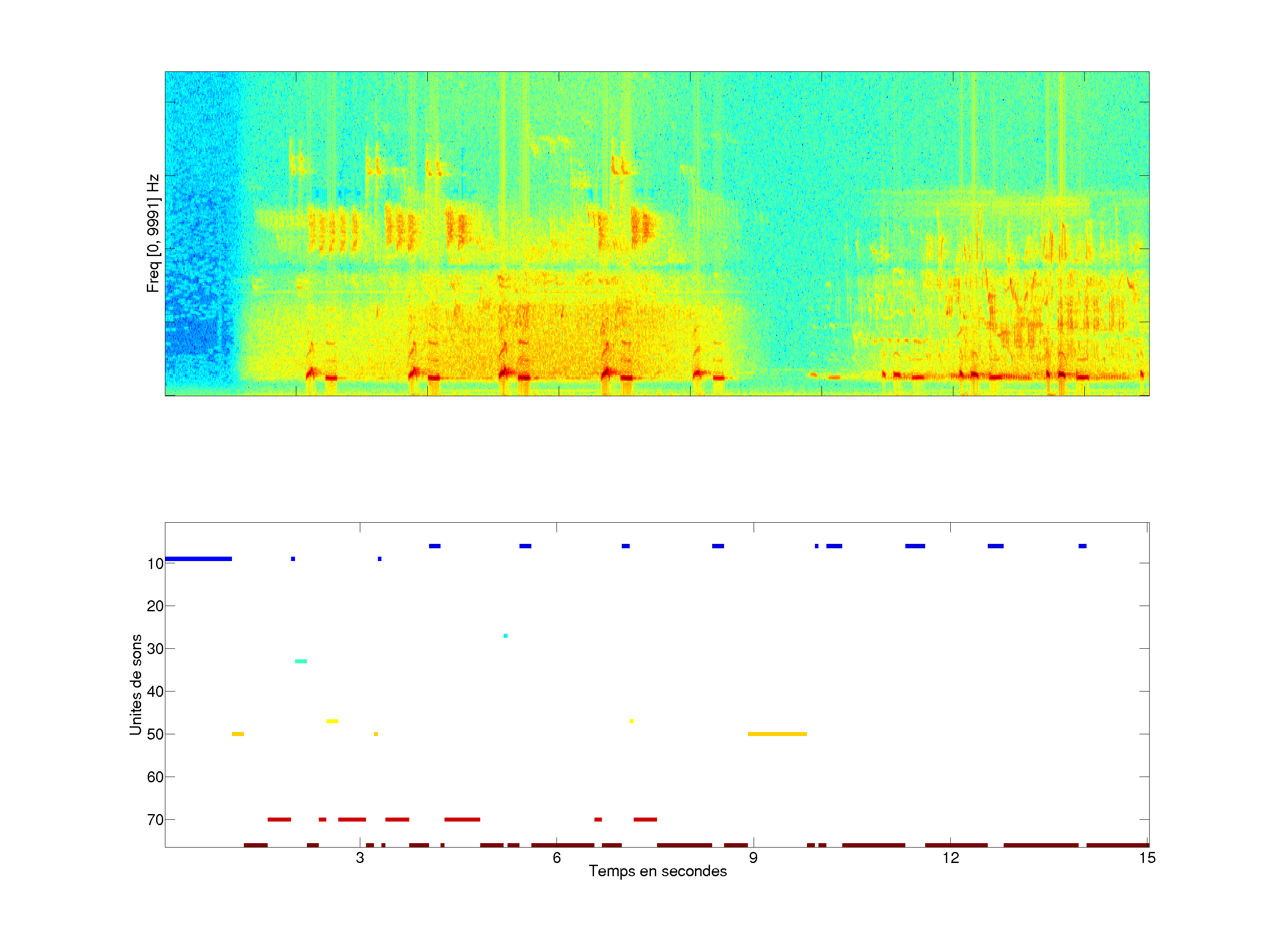Click the small cyan marker near unit 27
This screenshot has height=952, width=1270.
[x=505, y=636]
